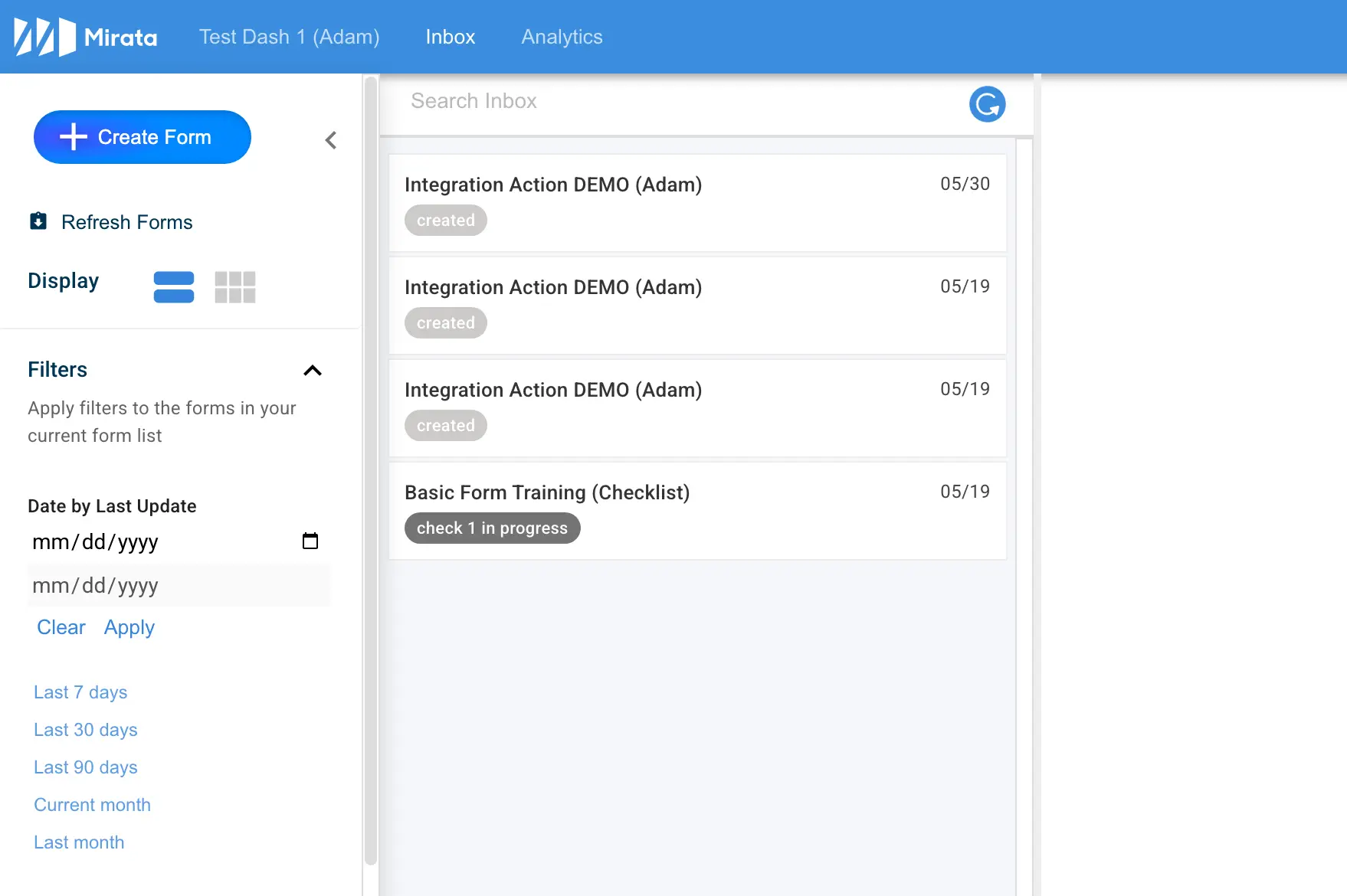Viewport: 1347px width, 896px height.
Task: Click the Mirata logo icon
Action: click(x=45, y=37)
